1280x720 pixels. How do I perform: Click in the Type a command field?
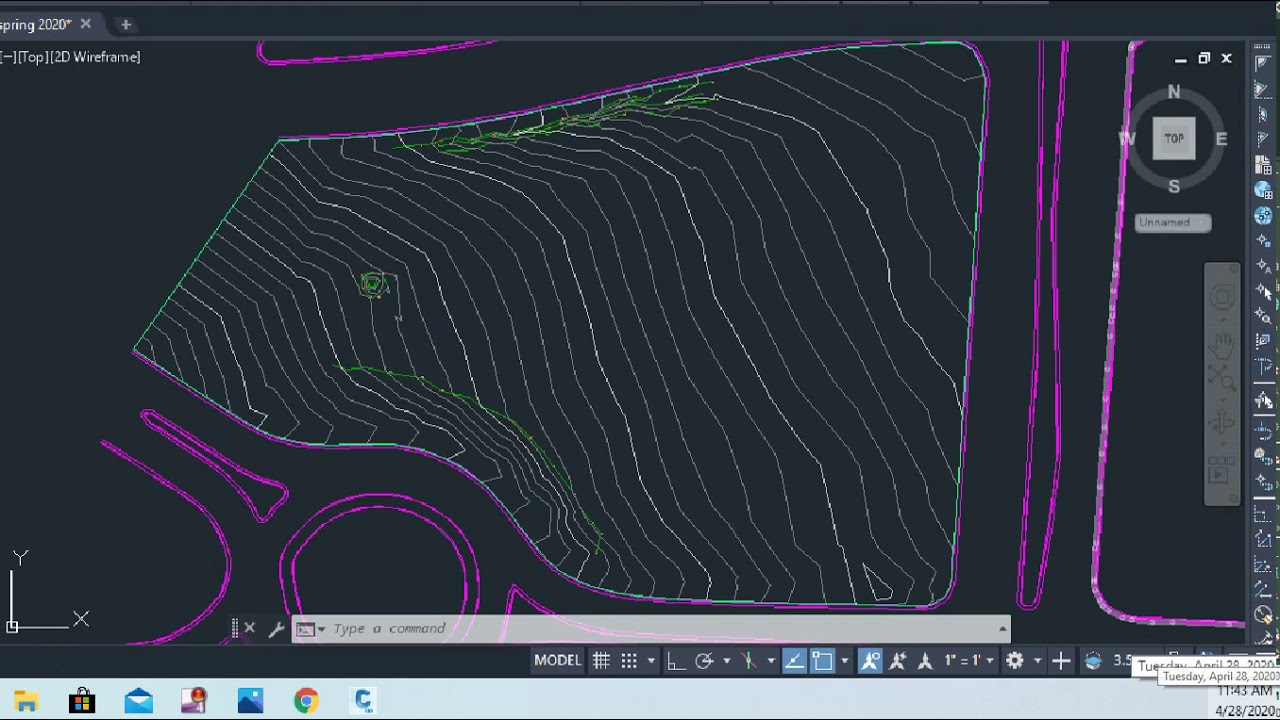[x=650, y=629]
